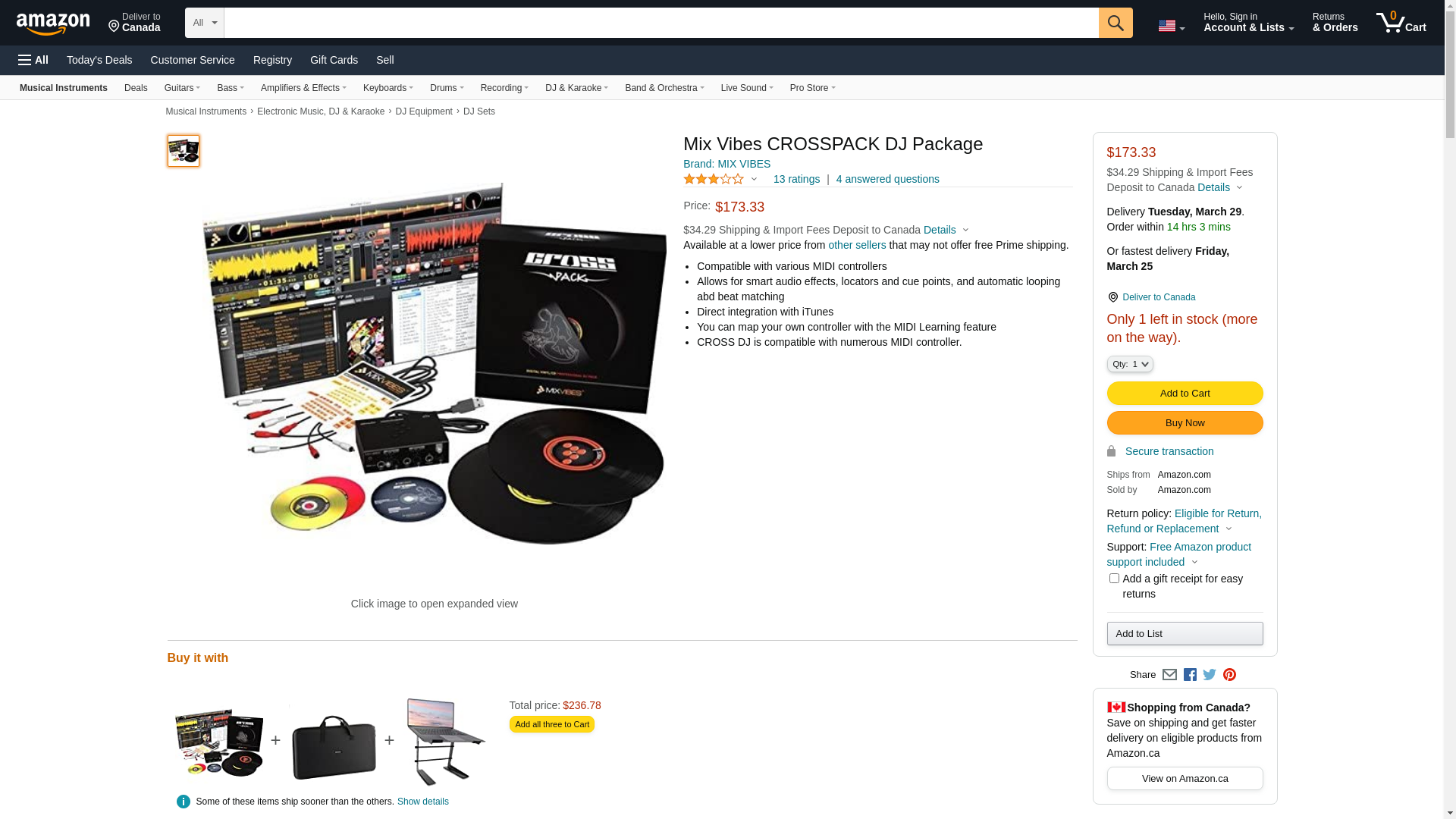Open the cart icon
This screenshot has width=1456, height=819.
(1401, 23)
